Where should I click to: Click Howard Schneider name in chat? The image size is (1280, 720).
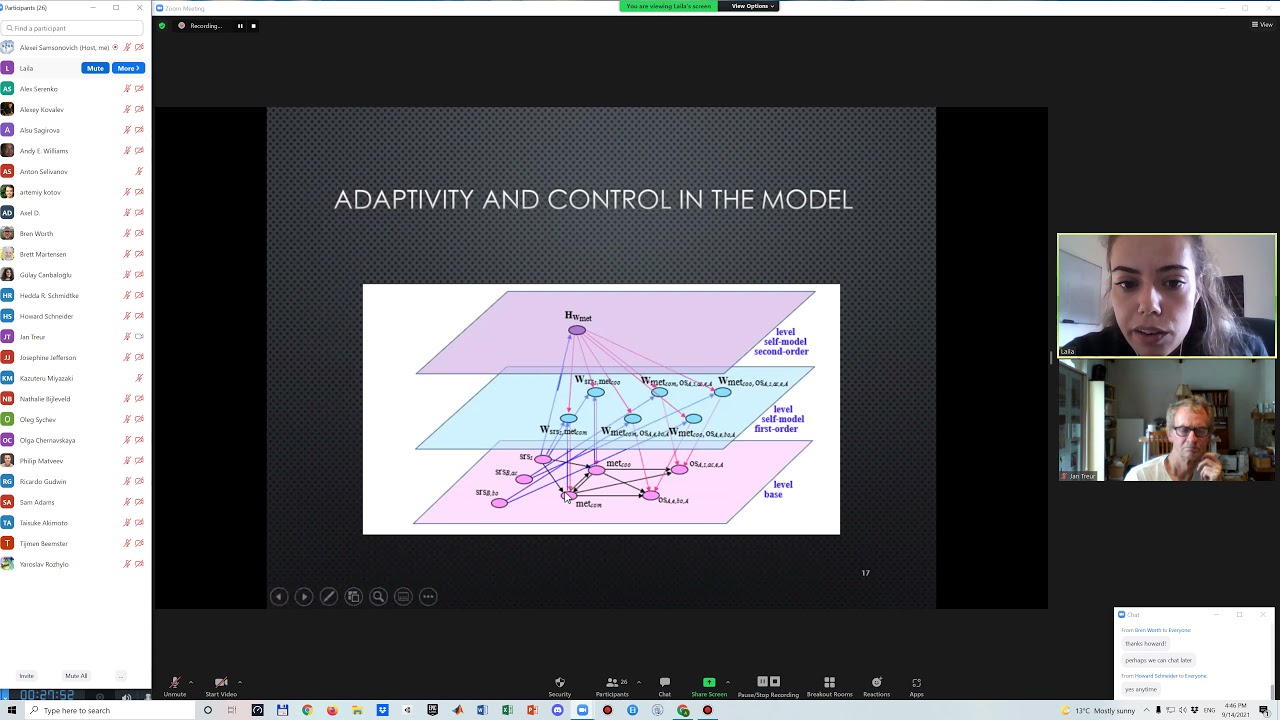coord(1156,676)
